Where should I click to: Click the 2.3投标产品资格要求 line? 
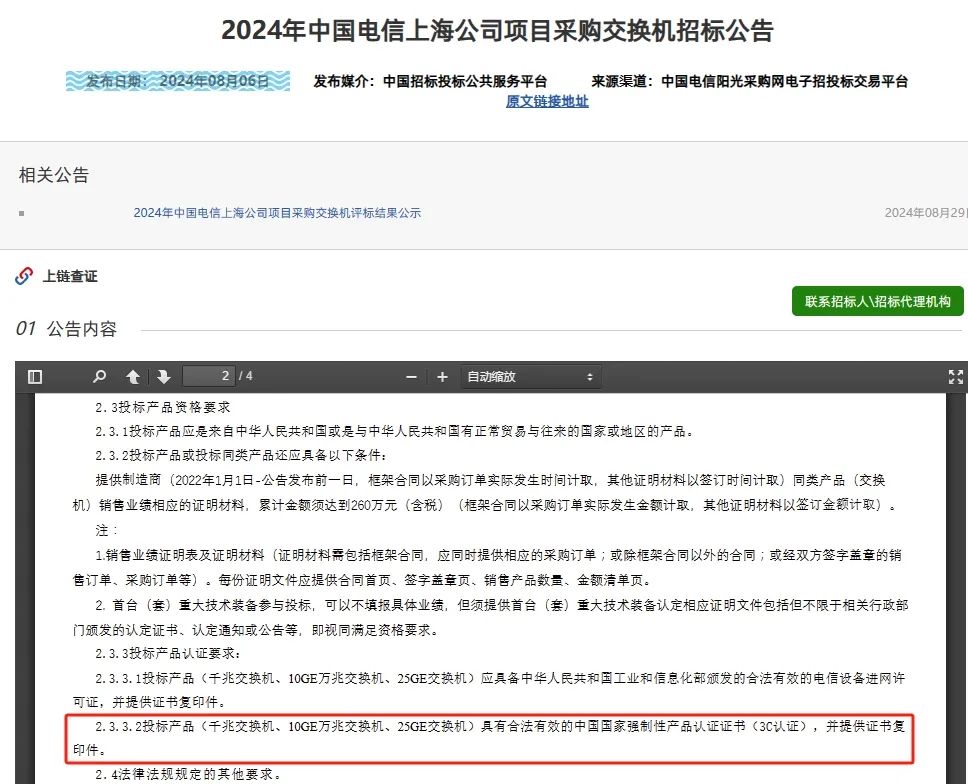coord(162,407)
